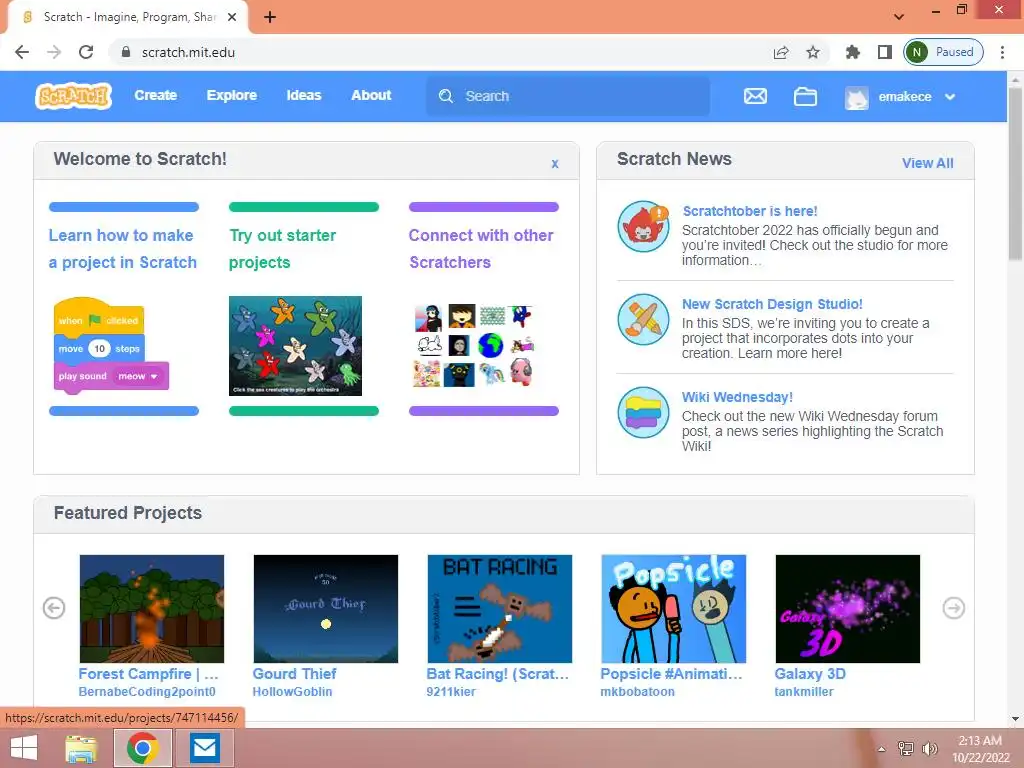Open a new browser tab
The image size is (1024, 768).
point(270,17)
